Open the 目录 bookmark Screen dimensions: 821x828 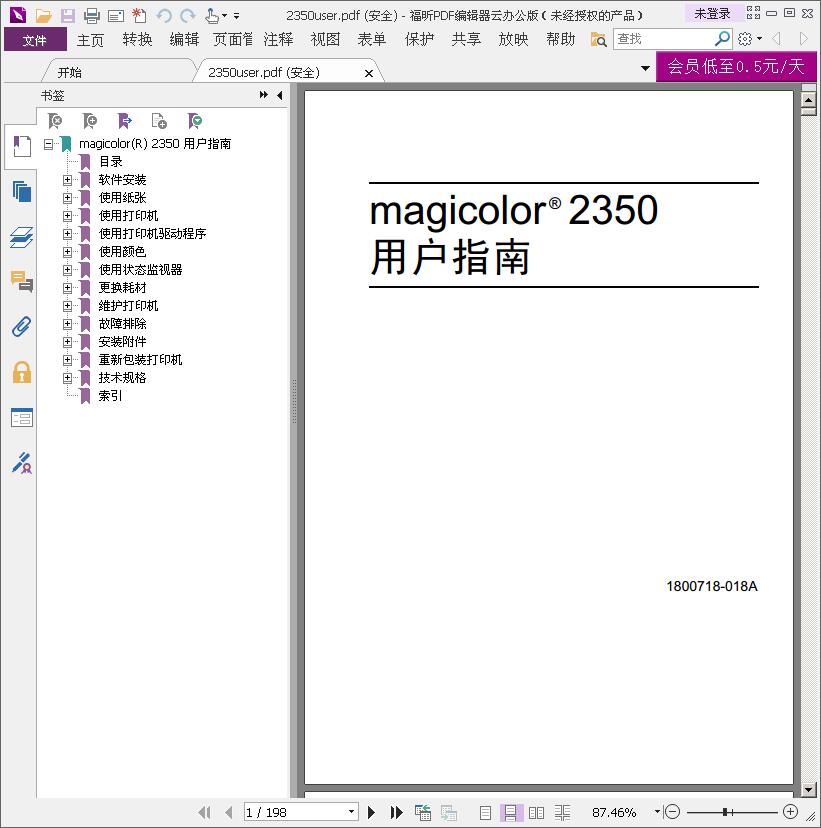tap(111, 162)
